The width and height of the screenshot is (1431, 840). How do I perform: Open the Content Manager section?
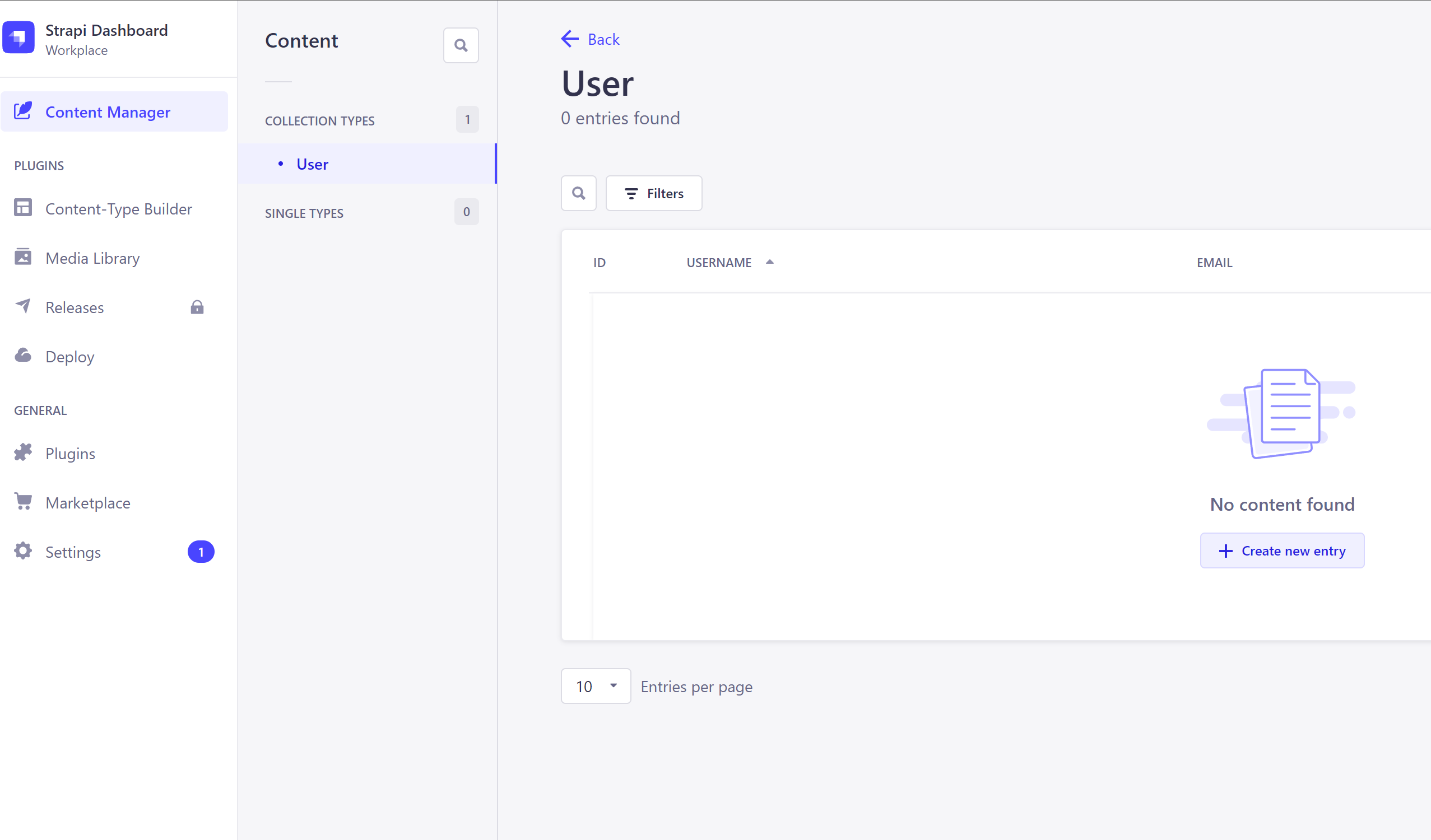[x=114, y=112]
